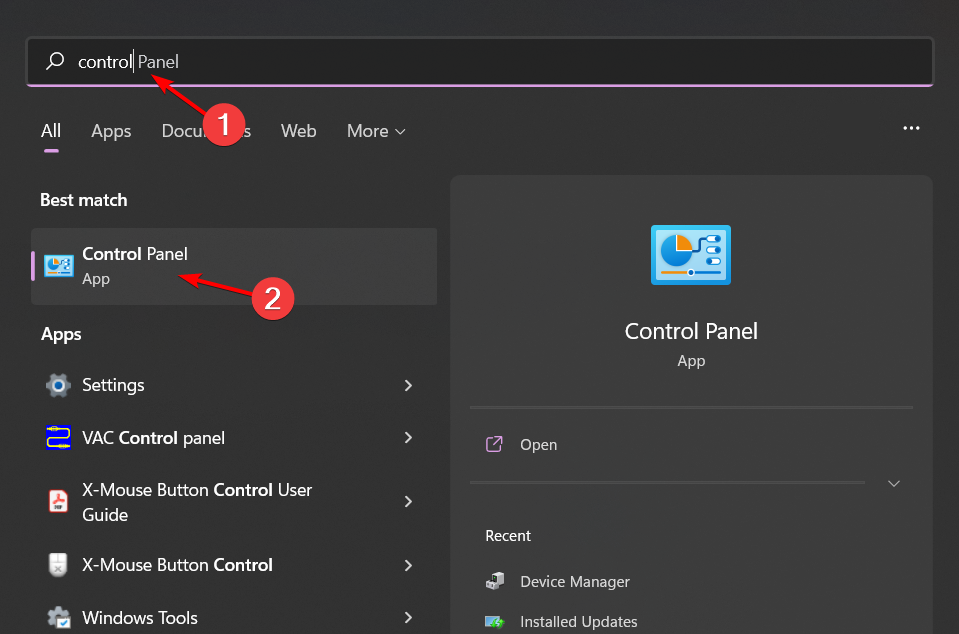Switch to the Apps tab
Viewport: 959px width, 634px height.
[111, 131]
